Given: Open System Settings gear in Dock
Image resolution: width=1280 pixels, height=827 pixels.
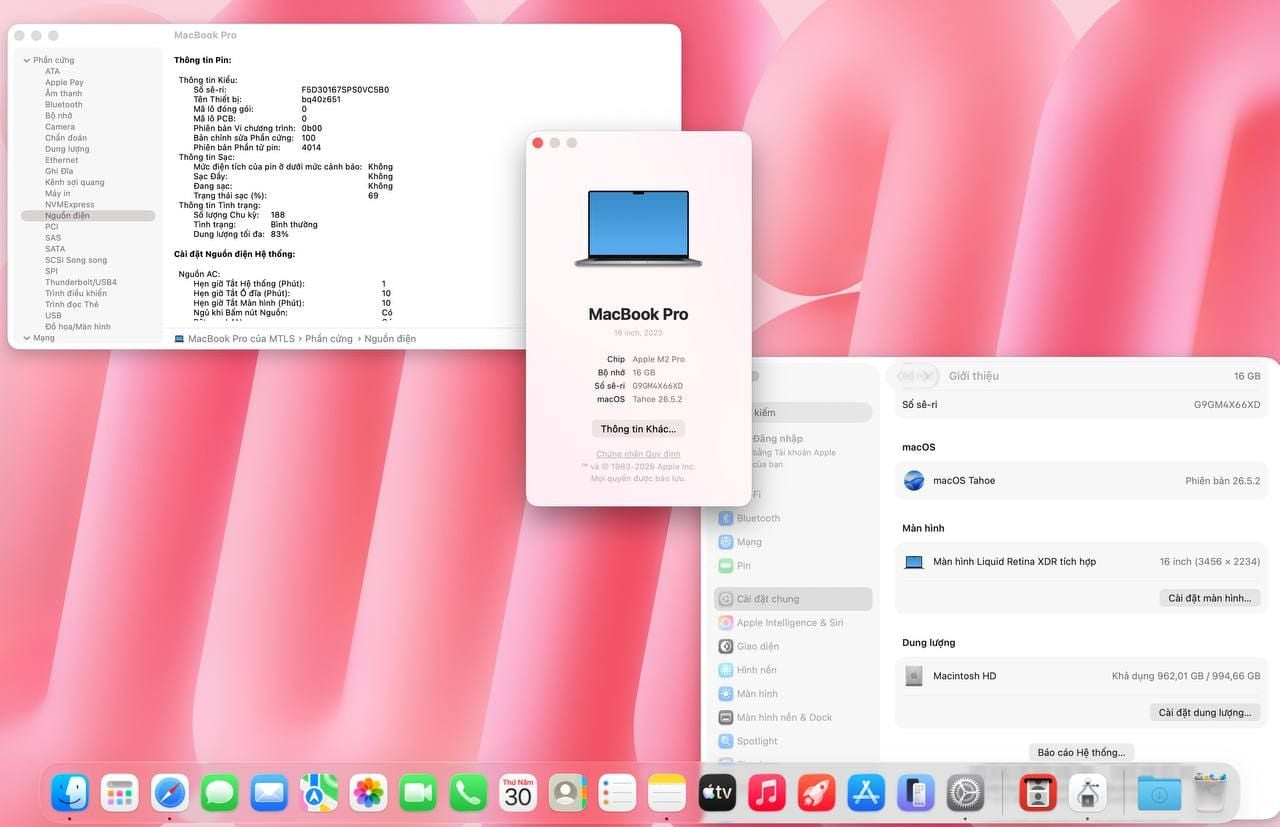Looking at the screenshot, I should coord(966,793).
